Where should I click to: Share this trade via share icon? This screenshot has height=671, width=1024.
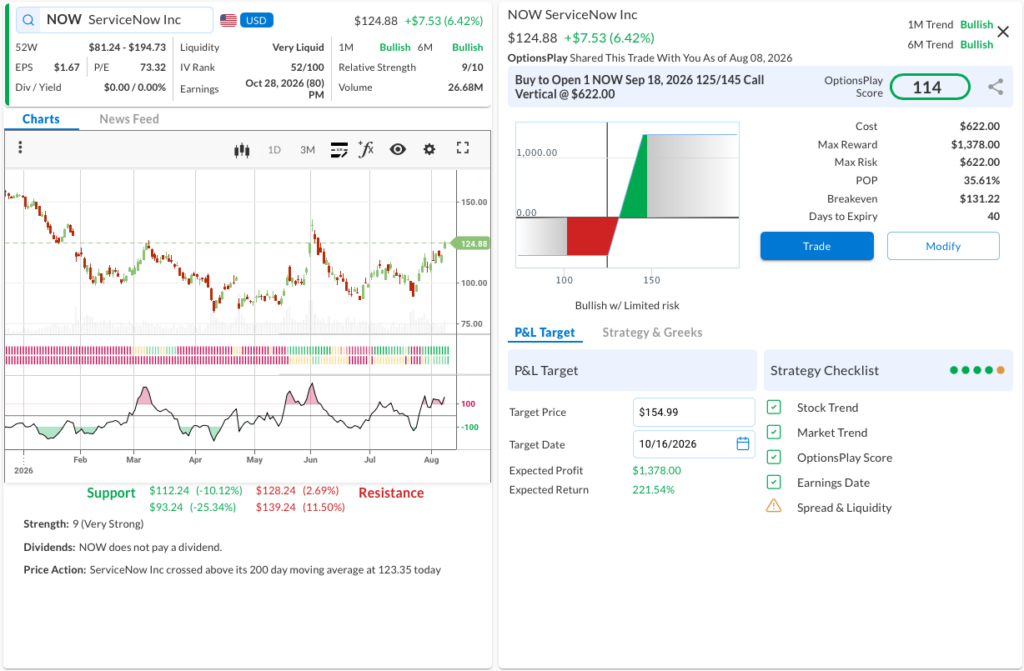(x=995, y=87)
